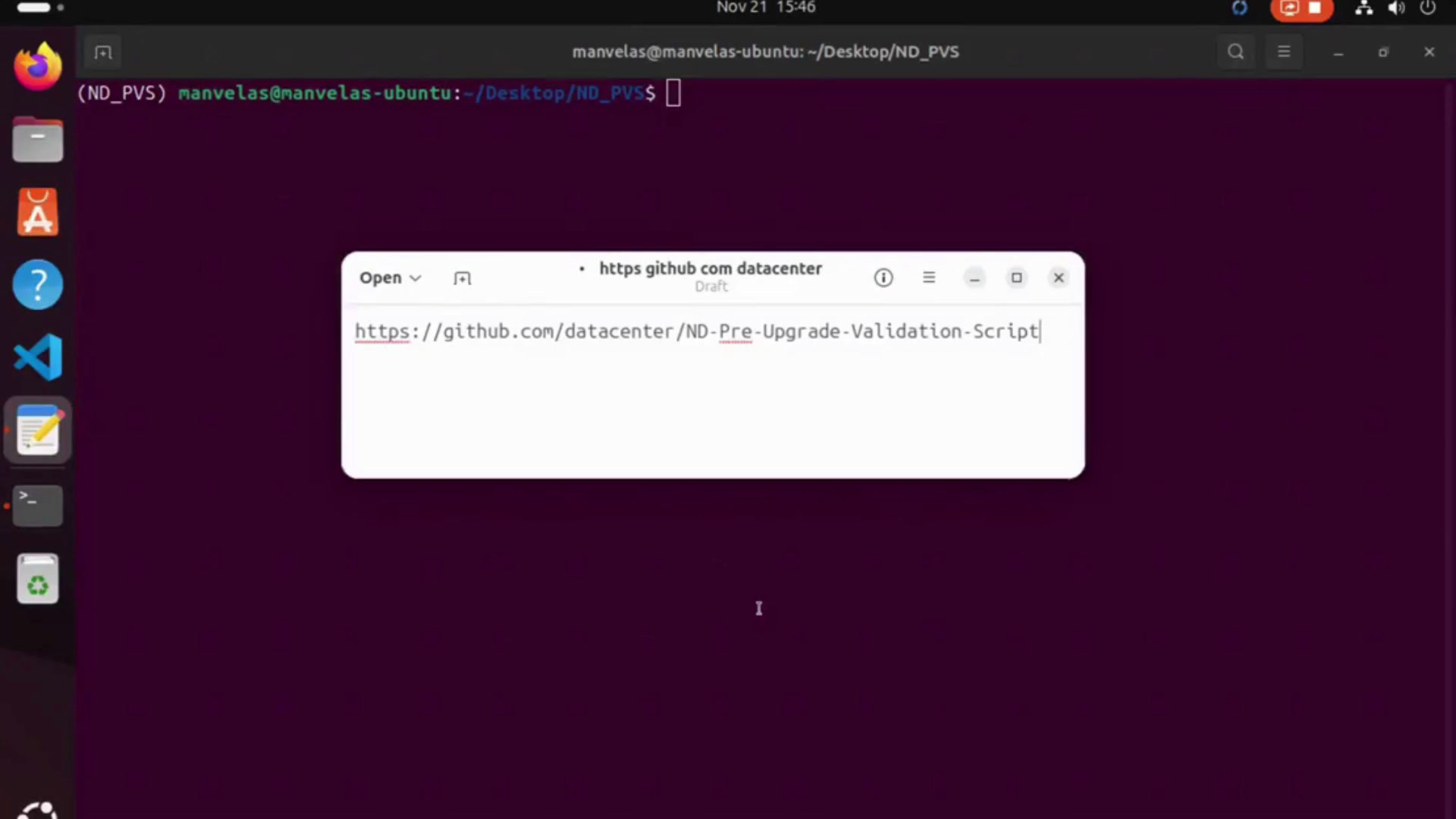1456x819 pixels.
Task: Stop screen recording indicator
Action: [1301, 9]
